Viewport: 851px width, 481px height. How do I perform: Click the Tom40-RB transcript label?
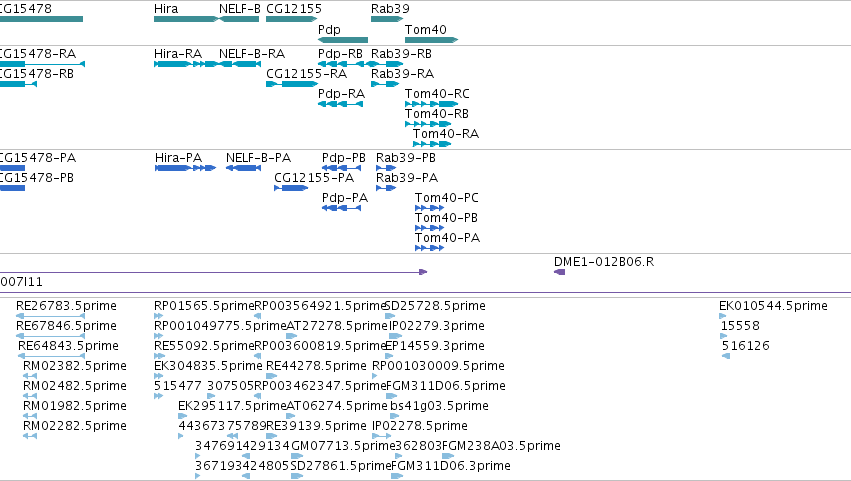(x=437, y=114)
